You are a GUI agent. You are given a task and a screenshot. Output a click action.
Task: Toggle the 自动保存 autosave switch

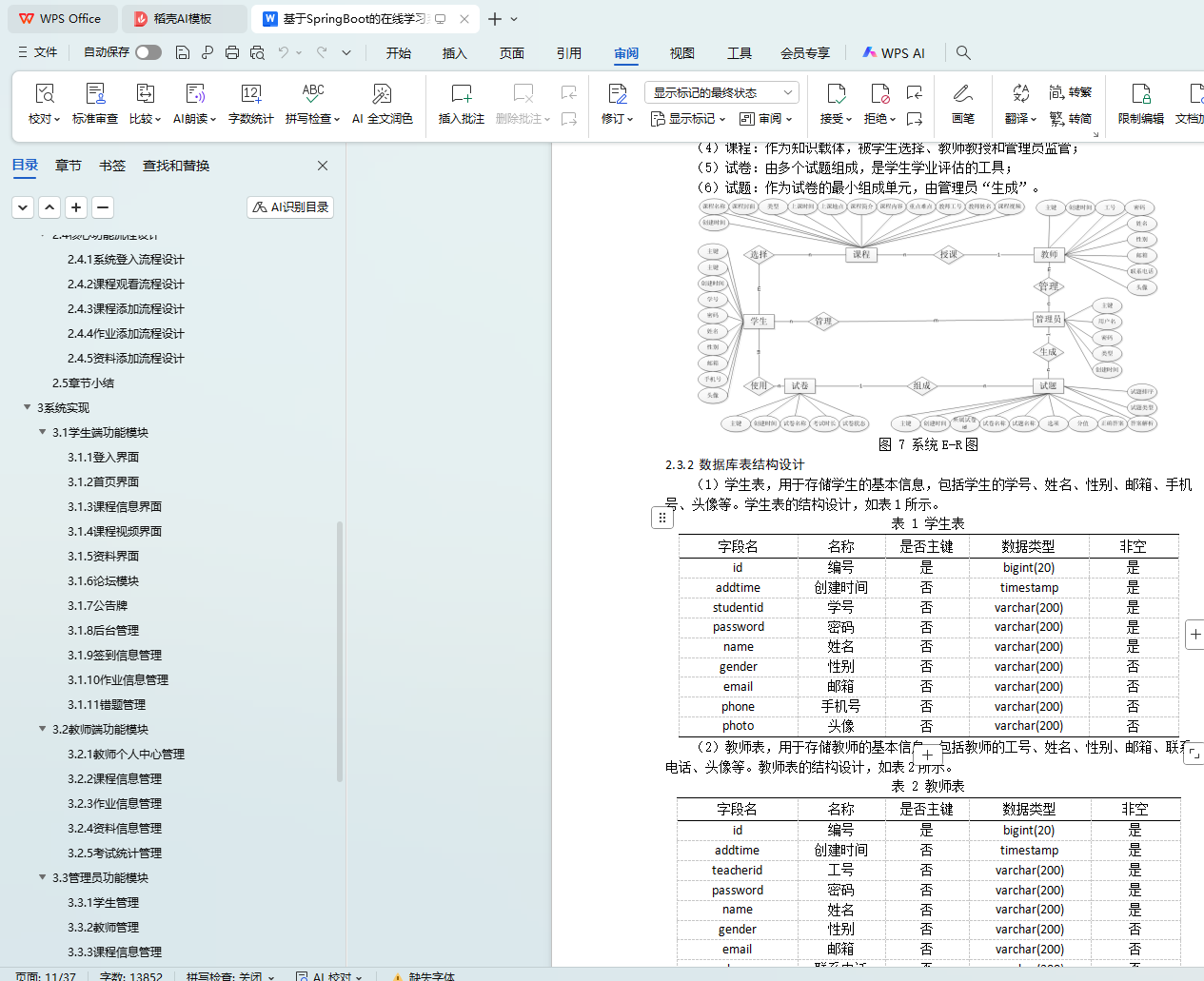pos(148,52)
